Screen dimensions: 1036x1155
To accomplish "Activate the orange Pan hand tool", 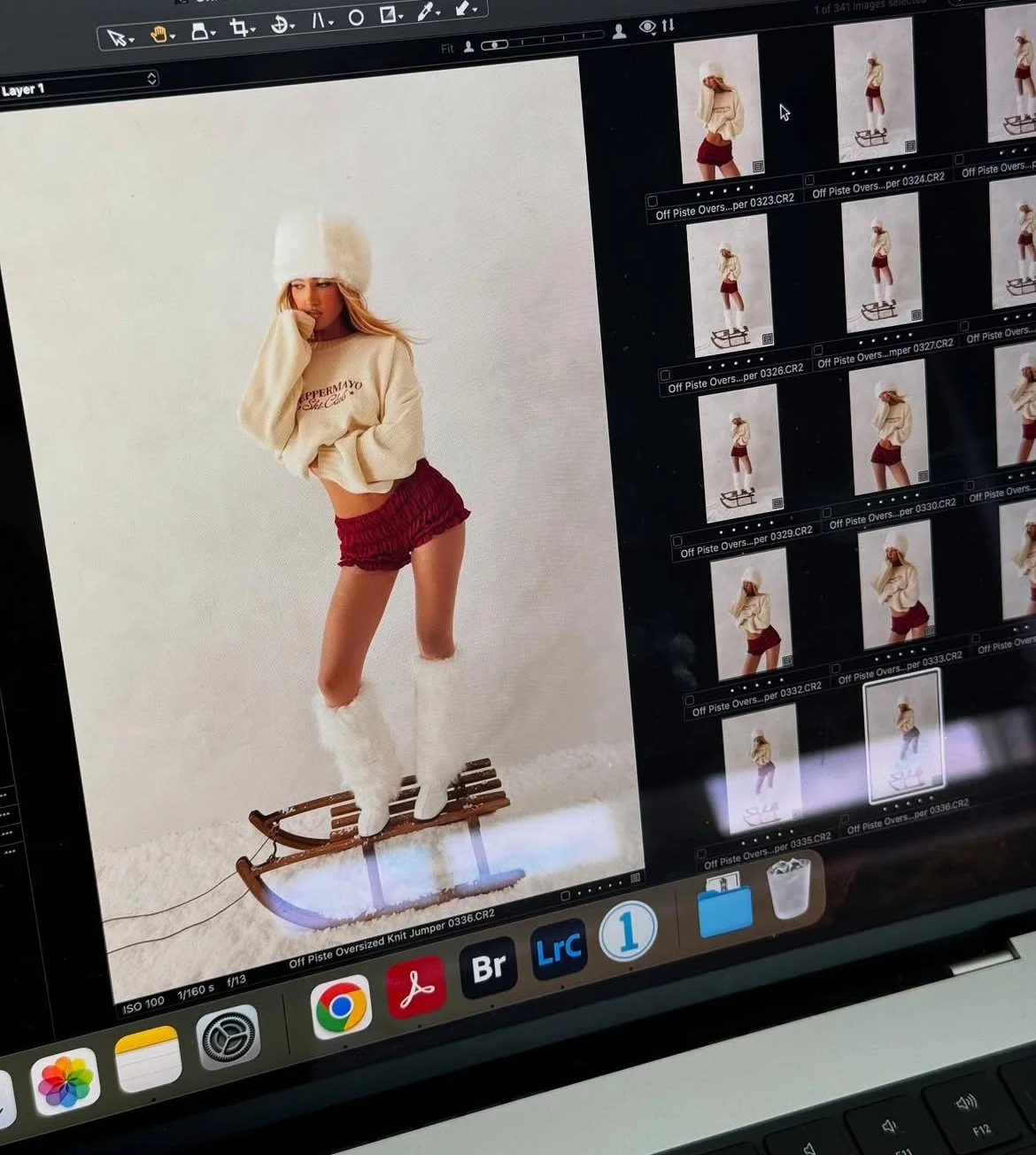I will coord(158,34).
